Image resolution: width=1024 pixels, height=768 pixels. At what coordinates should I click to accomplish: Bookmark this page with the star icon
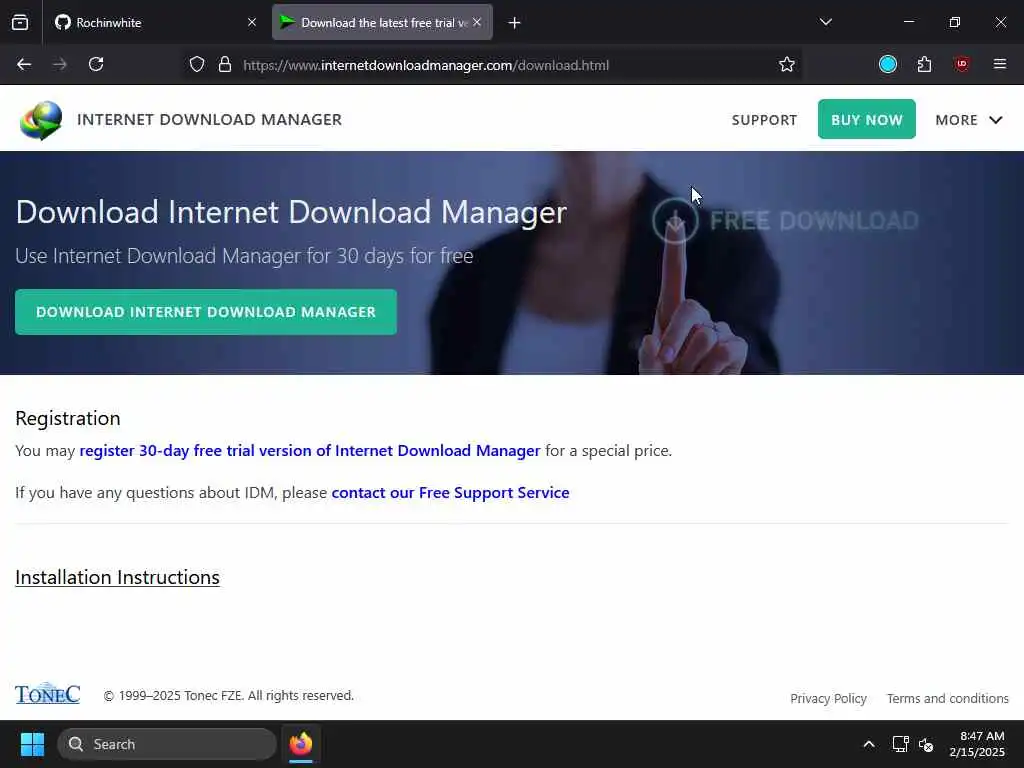tap(786, 65)
